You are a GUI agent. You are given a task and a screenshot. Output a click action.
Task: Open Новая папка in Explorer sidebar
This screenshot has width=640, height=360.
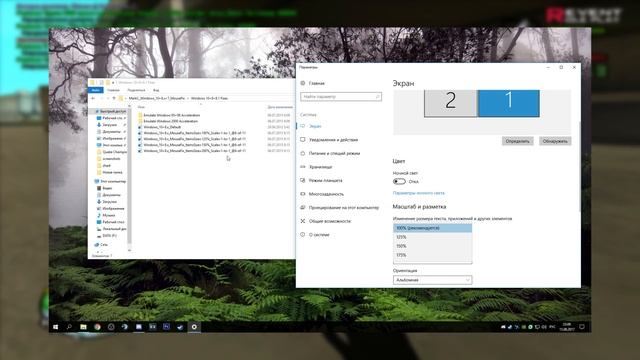pos(109,172)
